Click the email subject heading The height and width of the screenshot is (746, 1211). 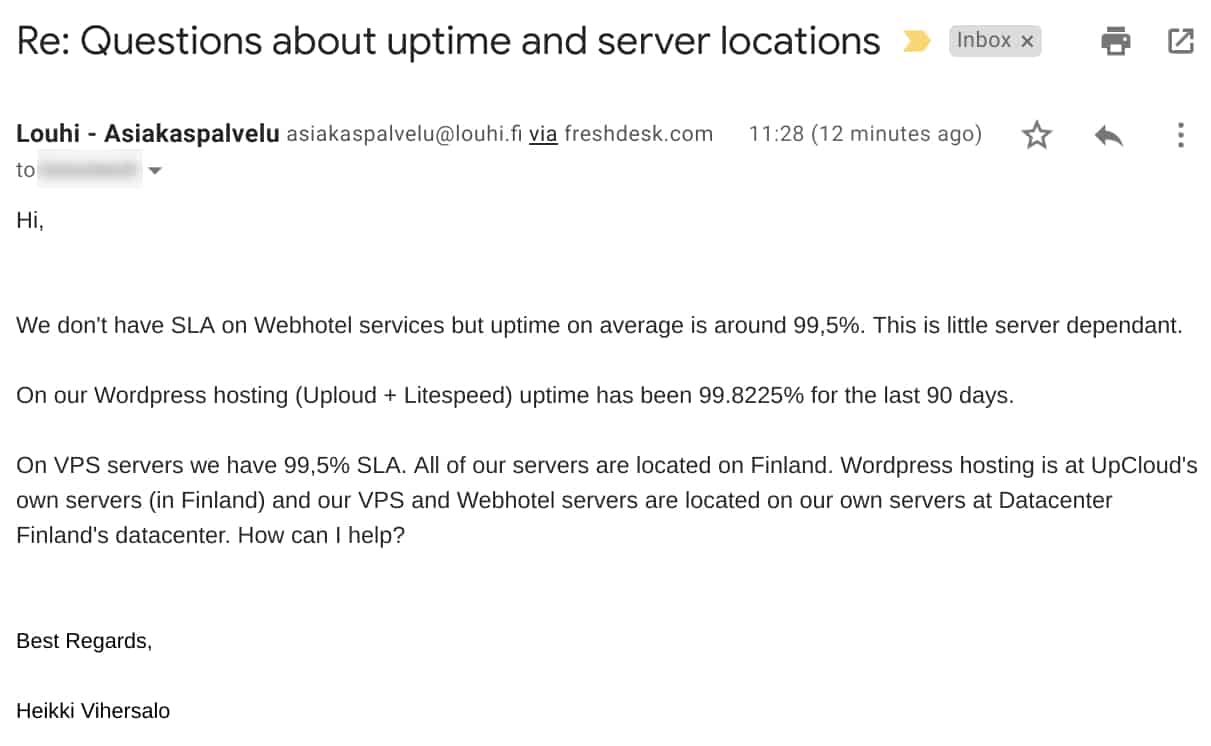448,41
